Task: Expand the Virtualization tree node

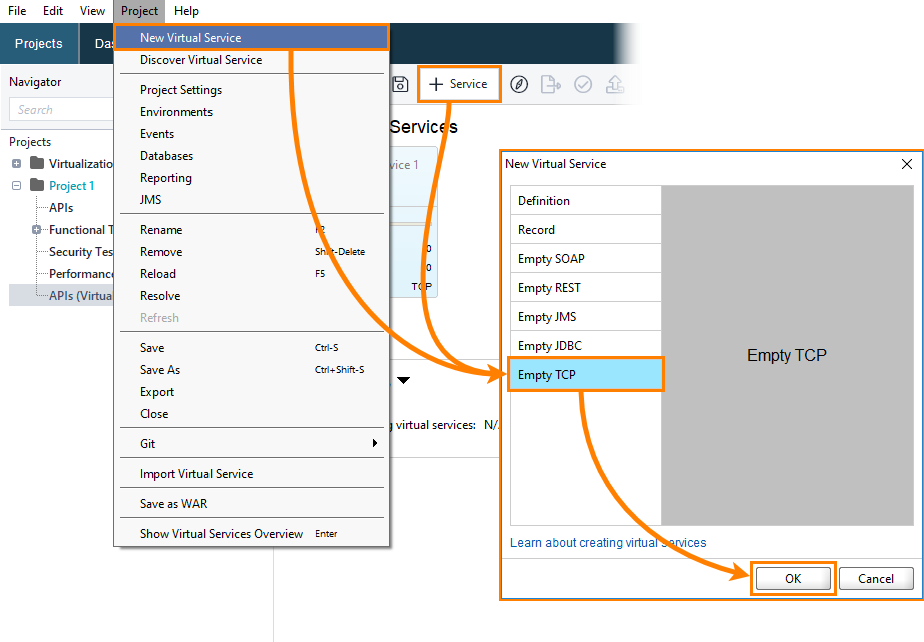Action: coord(16,163)
